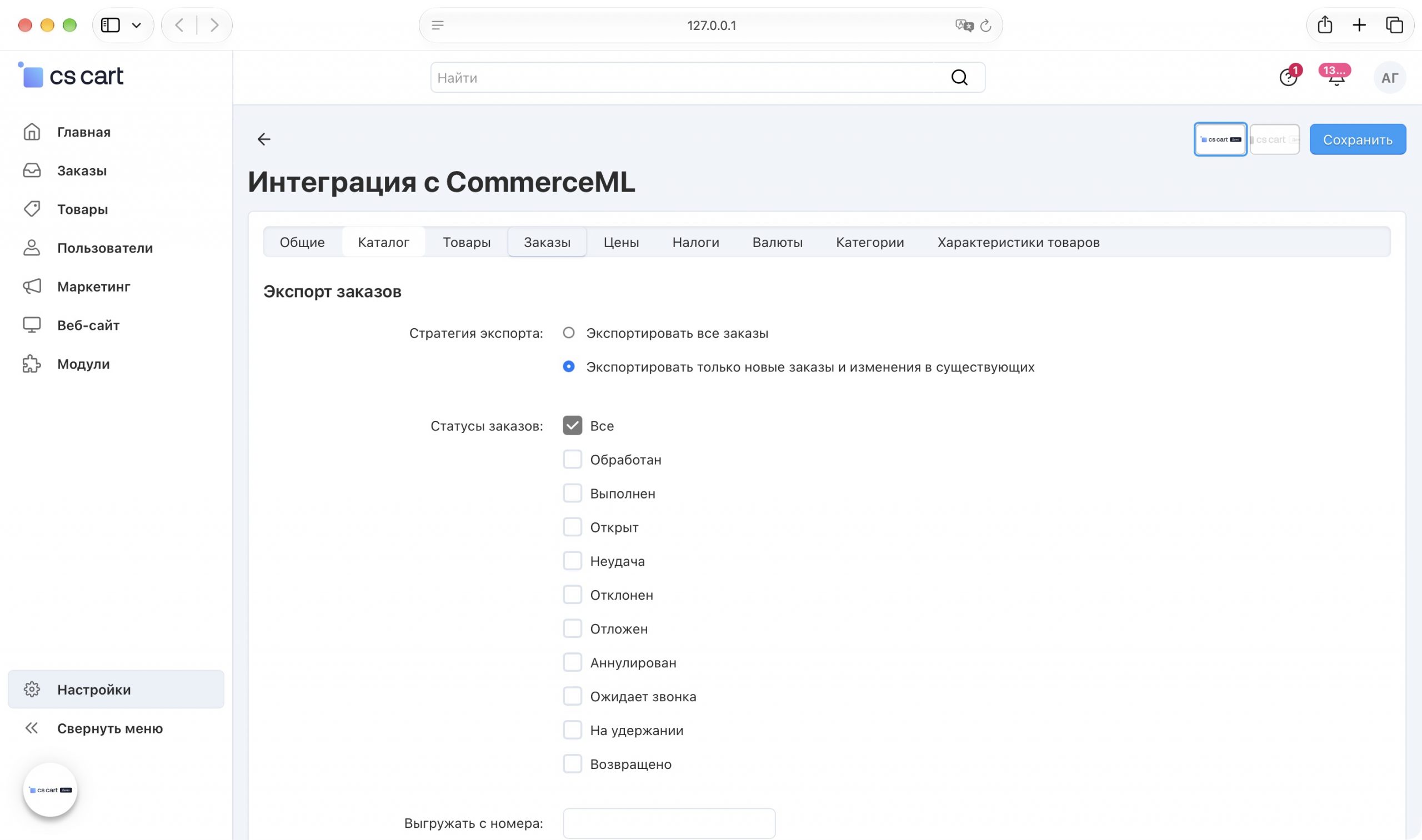This screenshot has height=840, width=1422.
Task: Switch to the Общие tab
Action: point(302,242)
